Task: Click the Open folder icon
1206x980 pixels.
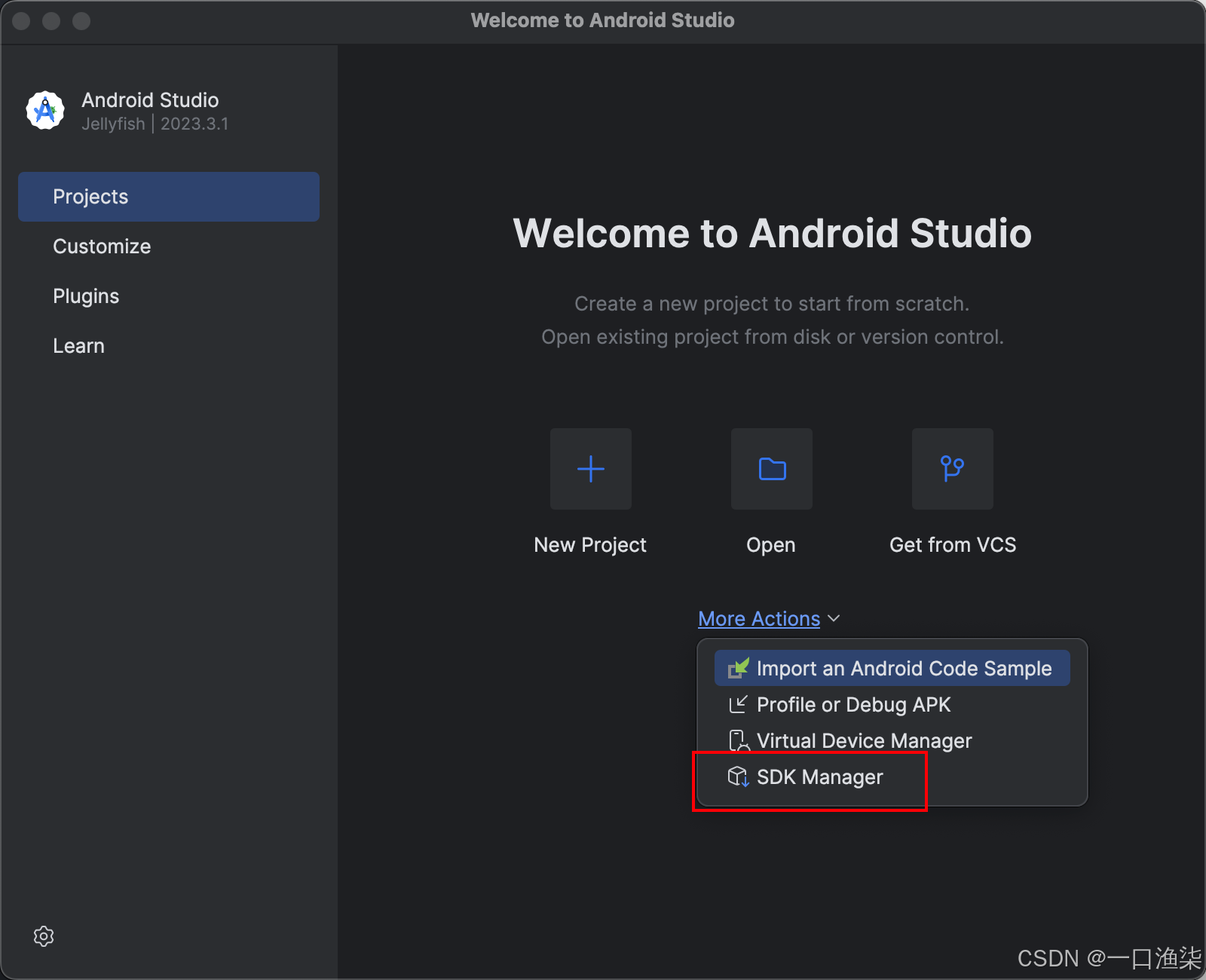Action: click(x=772, y=469)
